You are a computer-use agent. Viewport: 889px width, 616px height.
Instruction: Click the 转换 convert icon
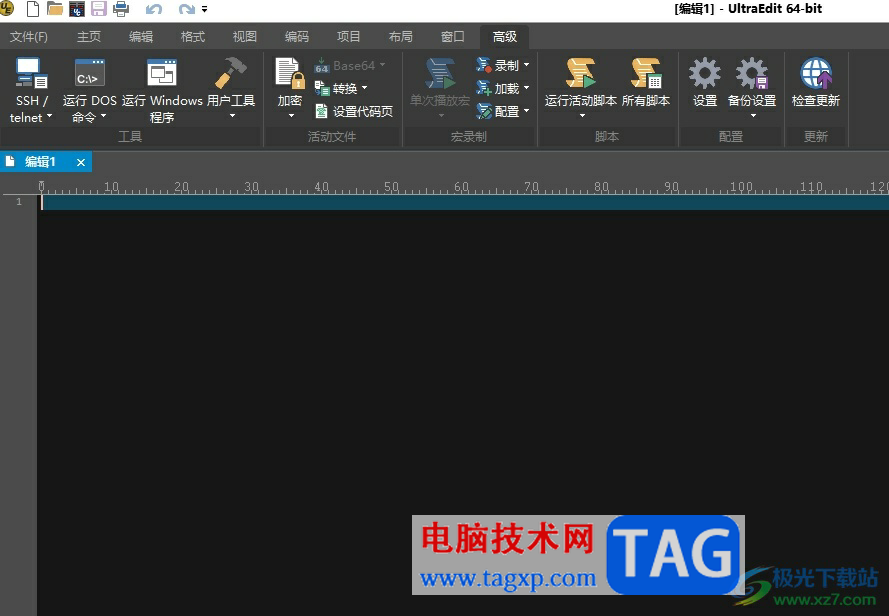point(322,88)
